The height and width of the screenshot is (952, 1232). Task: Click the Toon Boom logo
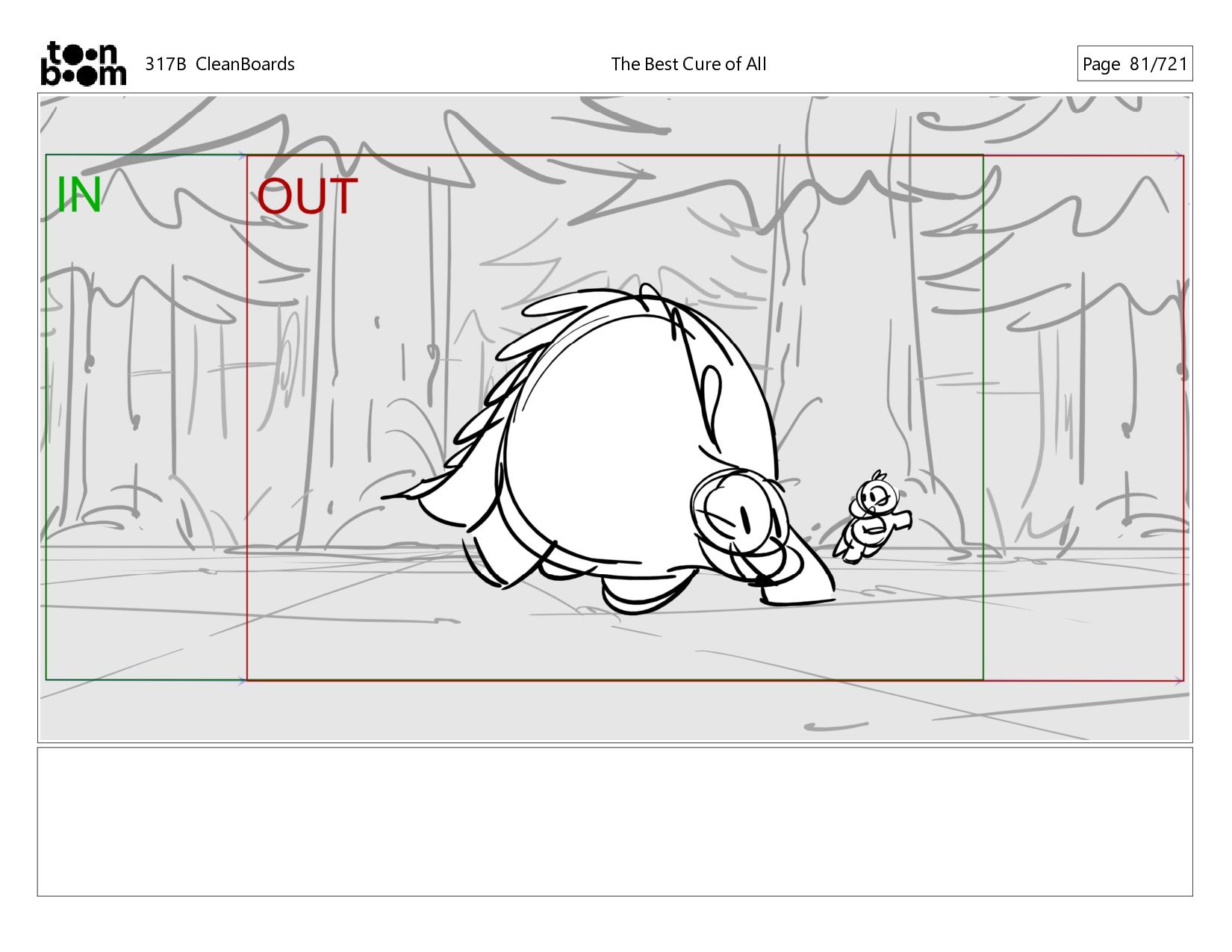pyautogui.click(x=83, y=63)
